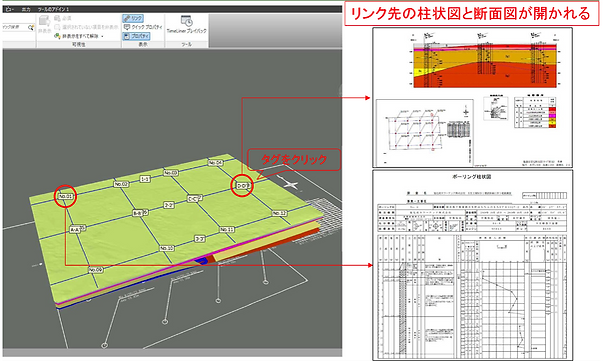Click the No.01 boring tag
603x361 pixels.
65,196
